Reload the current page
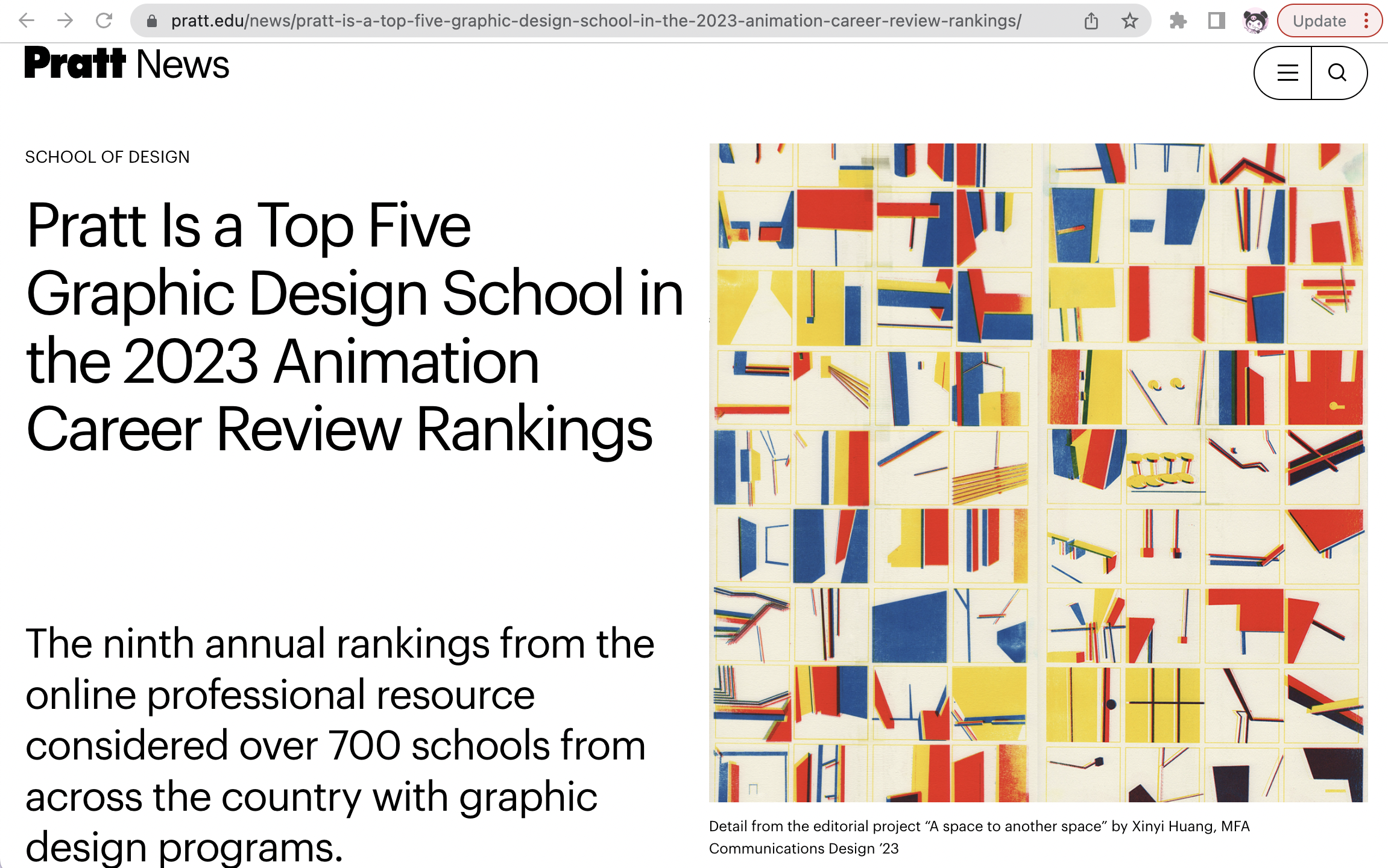Viewport: 1388px width, 868px height. (104, 21)
